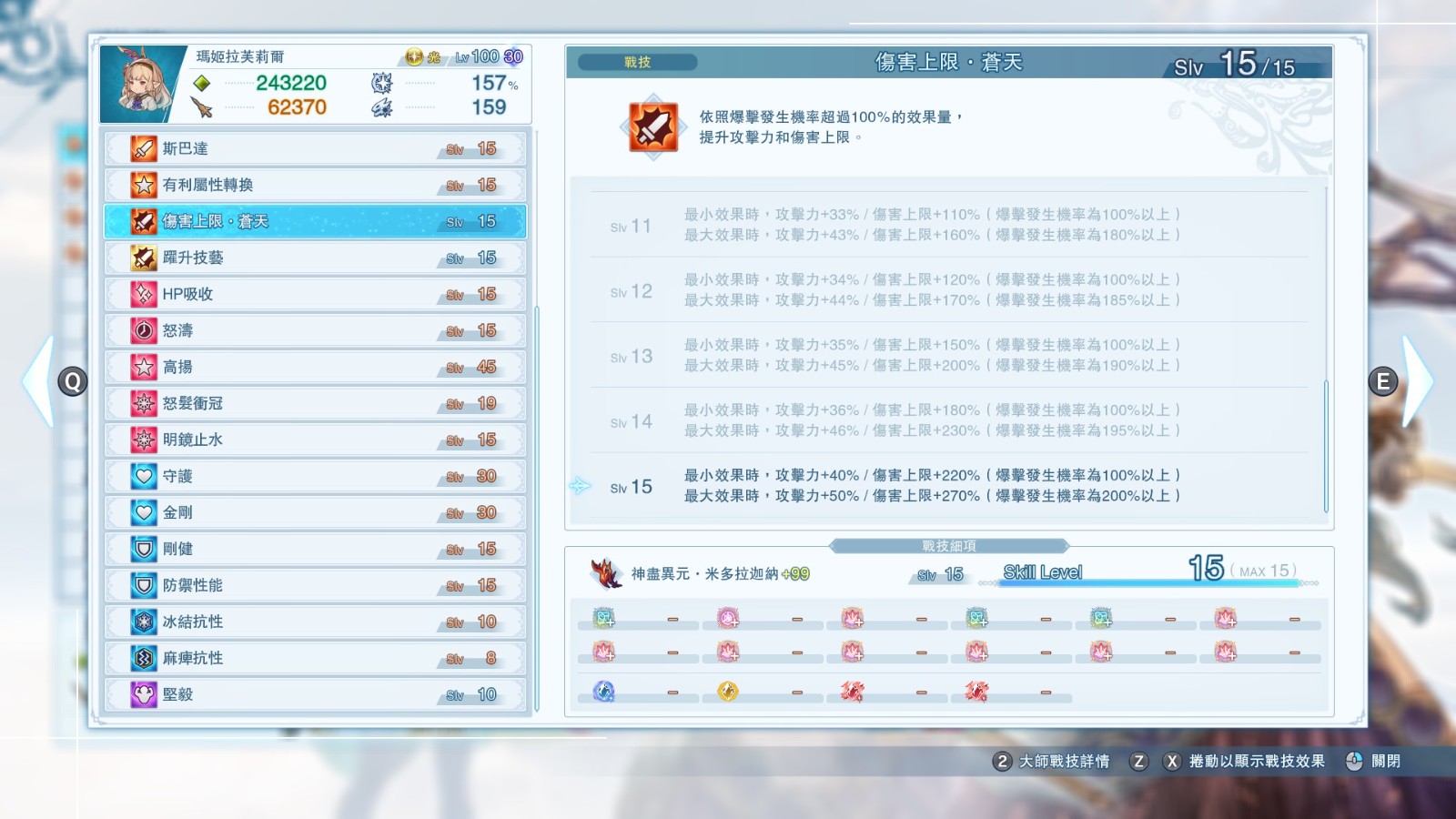The width and height of the screenshot is (1456, 819).
Task: Select the 斯巴達 skill sword icon
Action: click(144, 148)
